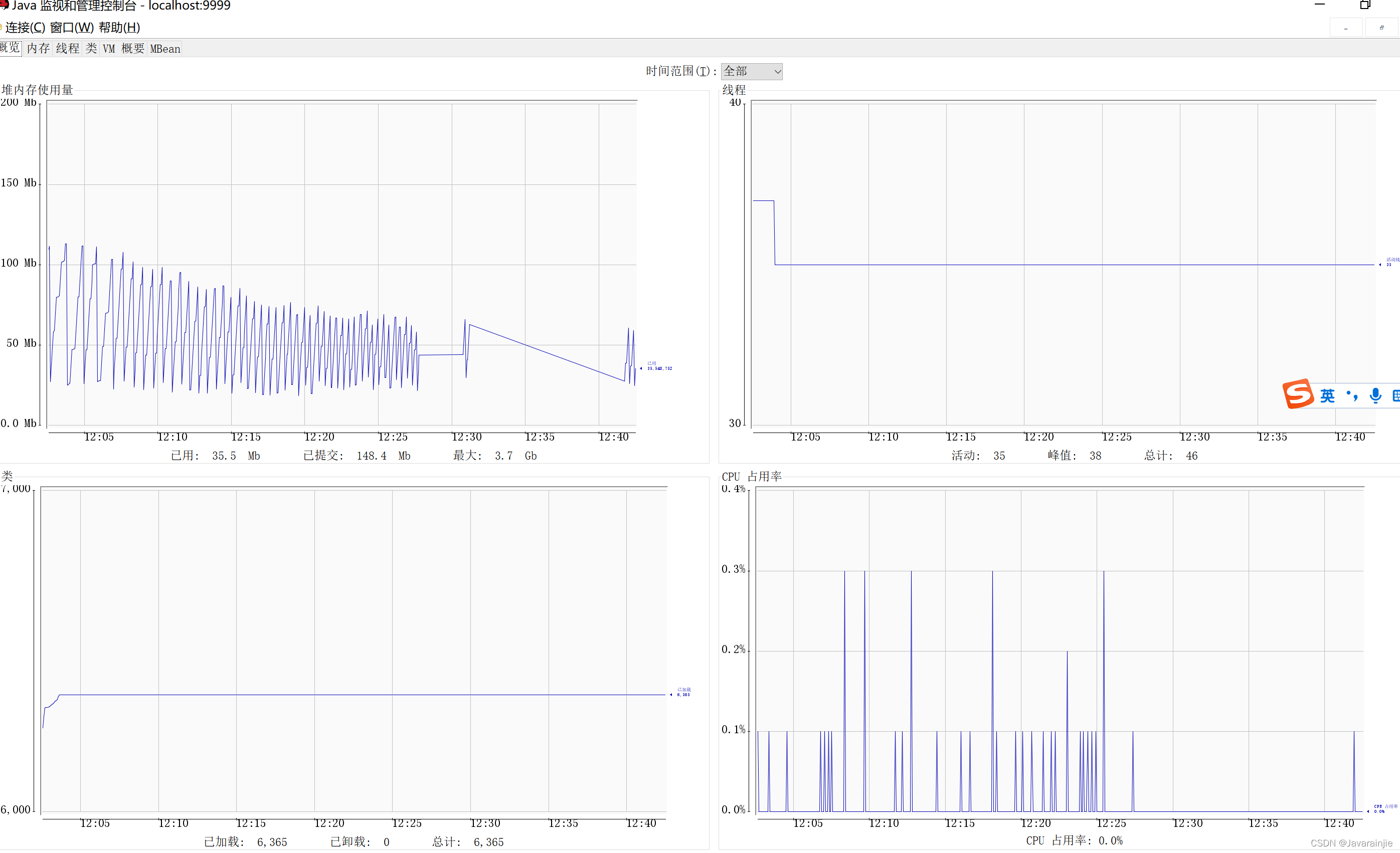Click the 已用 35.5 Mb heap value
Screen dimensions: 1400x853
(x=215, y=456)
